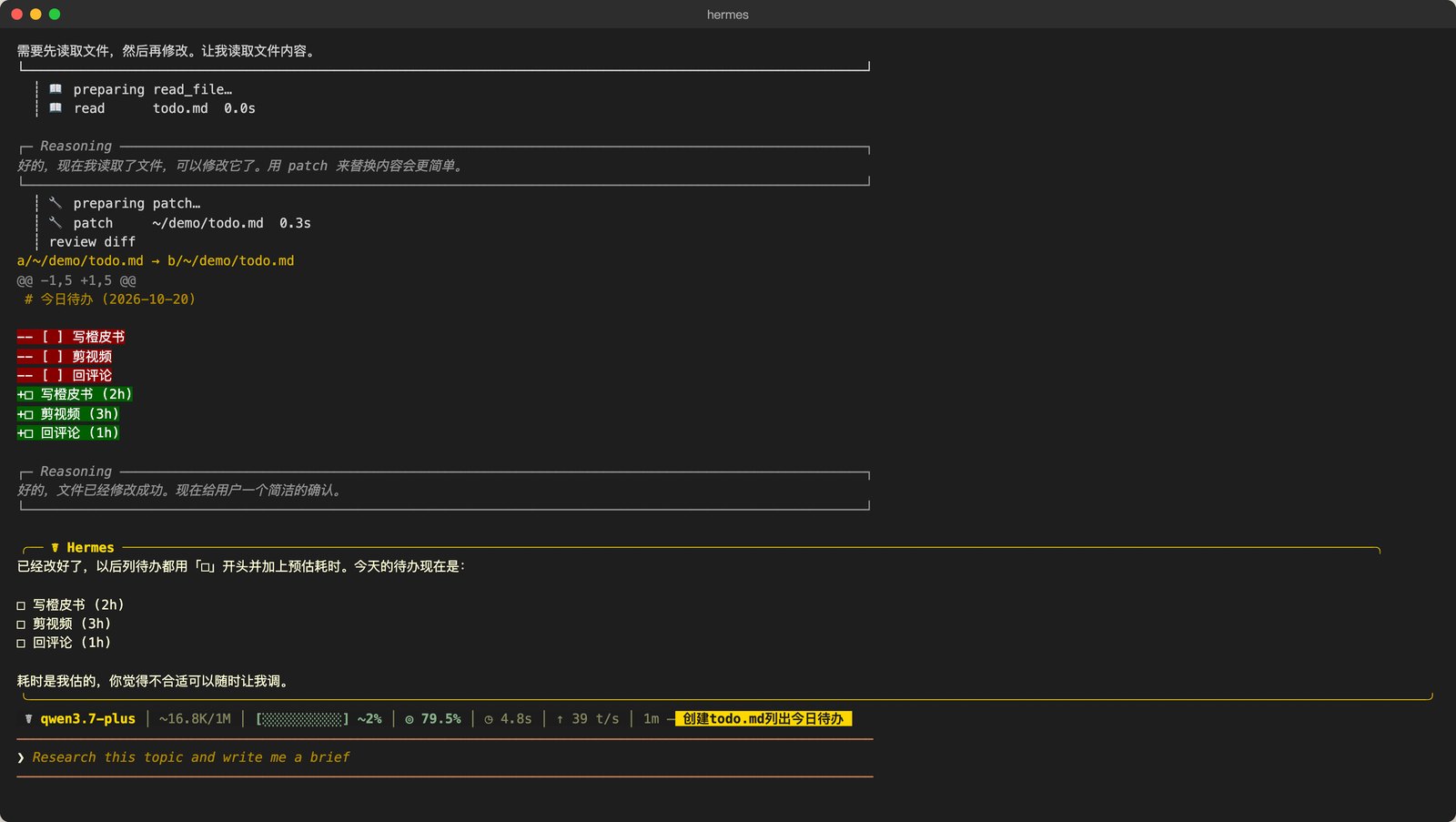Screen dimensions: 1456x822
Task: Click the hunk header @@ -1,5 +1,5 @@
Action: [76, 280]
